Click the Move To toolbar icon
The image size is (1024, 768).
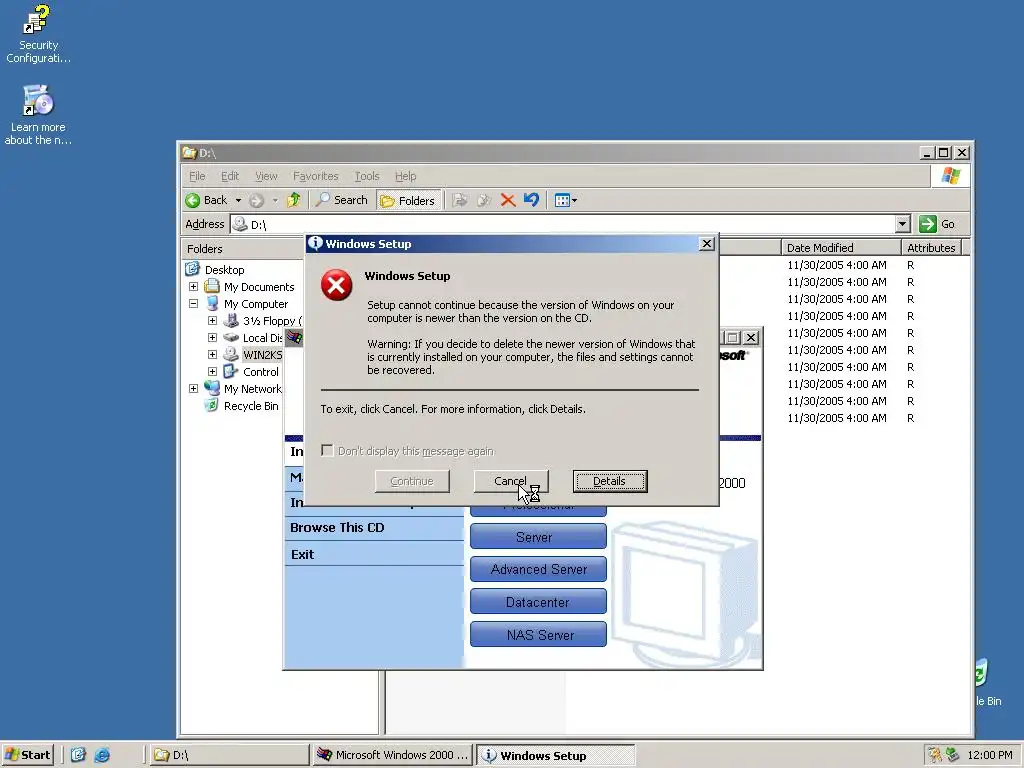pos(460,200)
